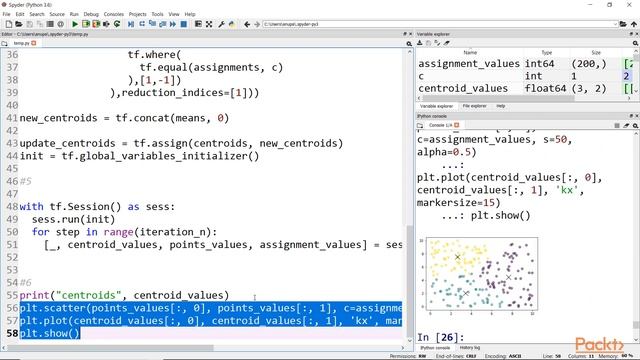
Task: Search variables magnifier icon in Variable explorer
Action: [635, 43]
